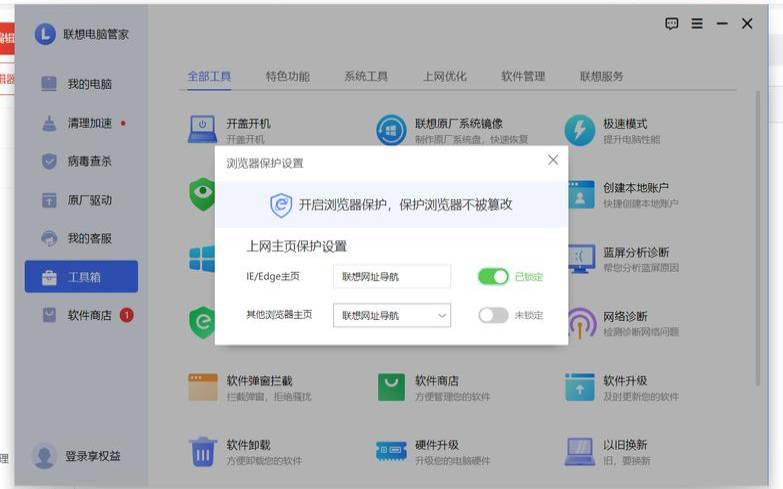This screenshot has width=783, height=489.
Task: Open the feedback message icon in title bar
Action: [672, 24]
